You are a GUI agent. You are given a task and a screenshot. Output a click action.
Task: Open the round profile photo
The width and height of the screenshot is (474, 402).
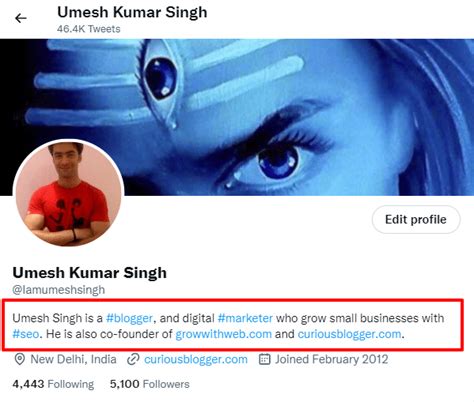[68, 193]
